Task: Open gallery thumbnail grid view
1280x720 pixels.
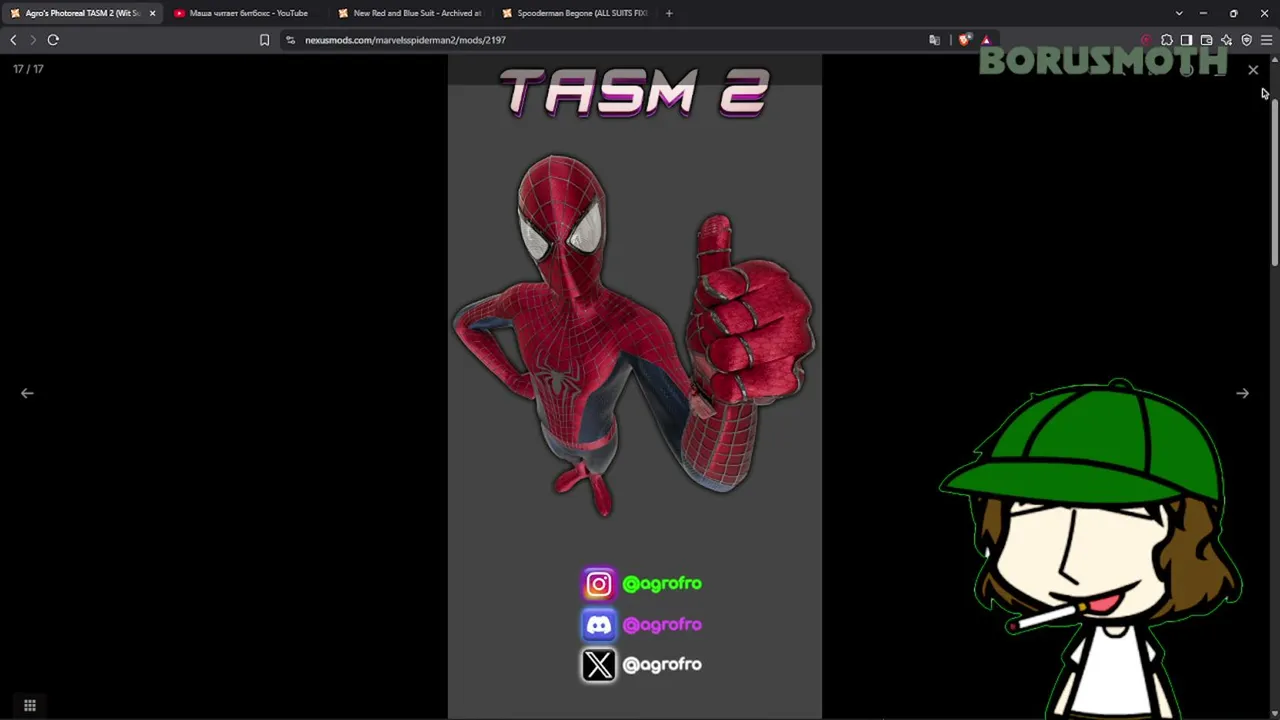Action: [x=30, y=706]
